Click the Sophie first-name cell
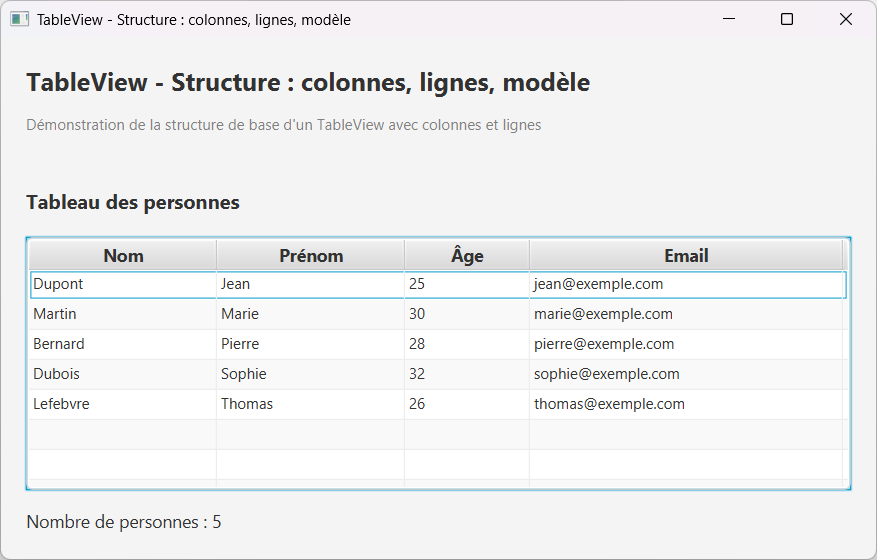The height and width of the screenshot is (560, 877). (x=310, y=374)
